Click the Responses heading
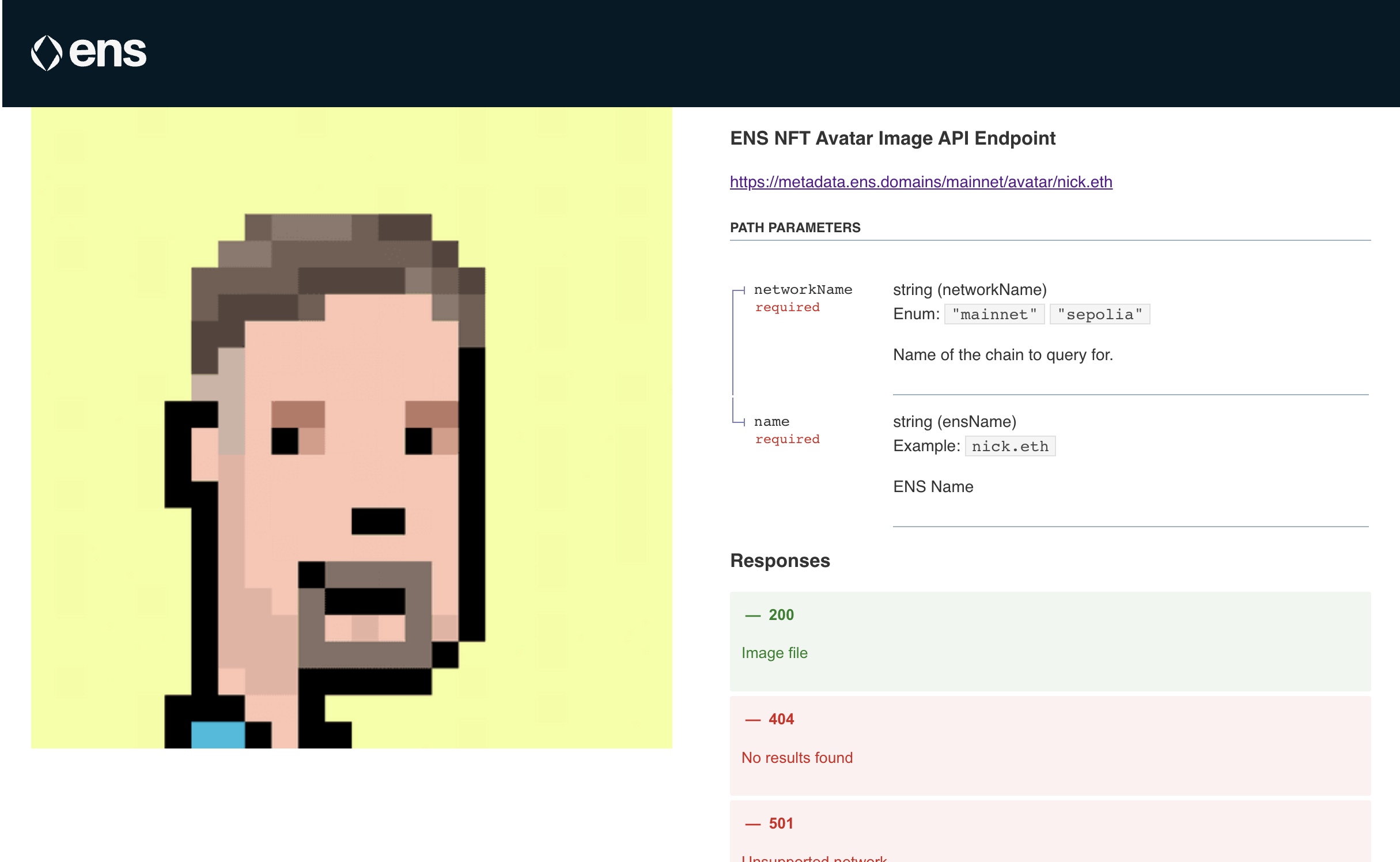 click(x=780, y=561)
